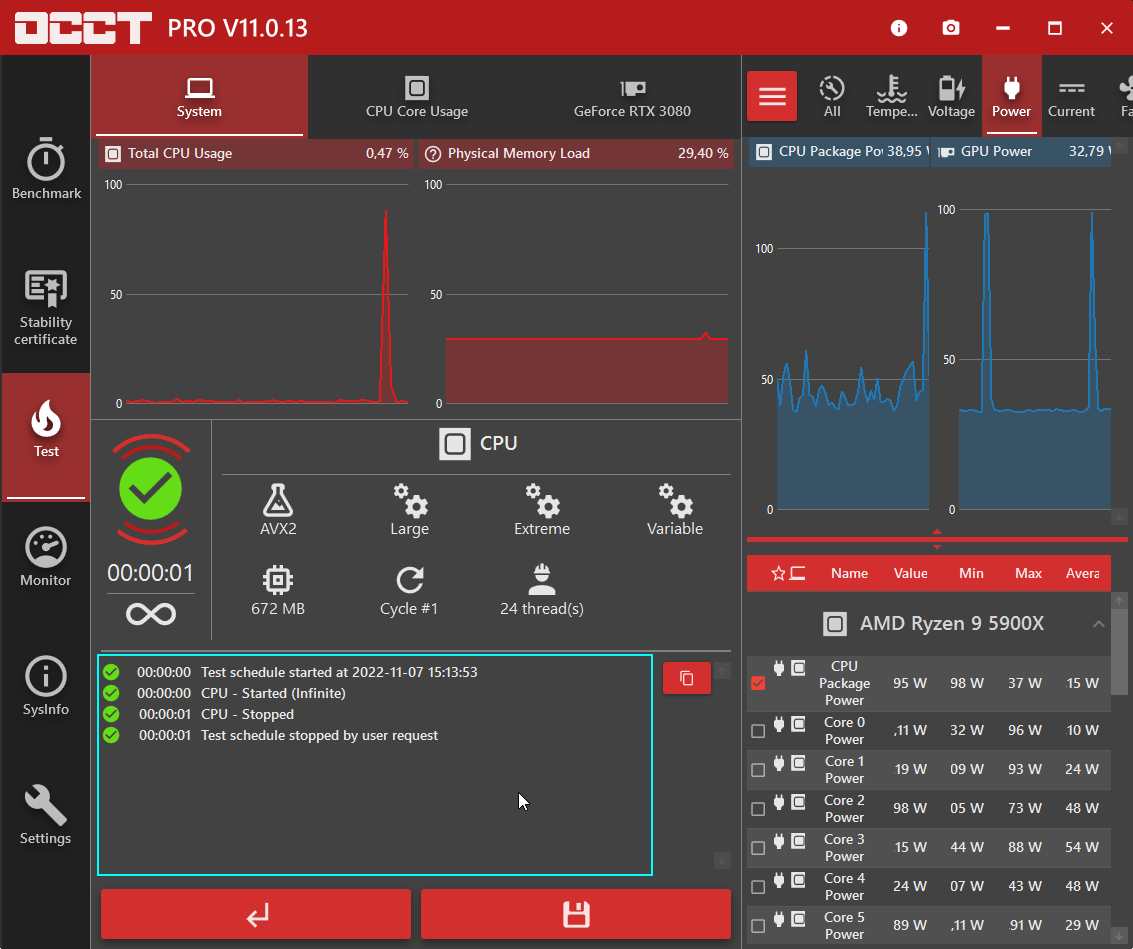Switch to the CPU Core Usage tab
The width and height of the screenshot is (1133, 949).
[417, 98]
